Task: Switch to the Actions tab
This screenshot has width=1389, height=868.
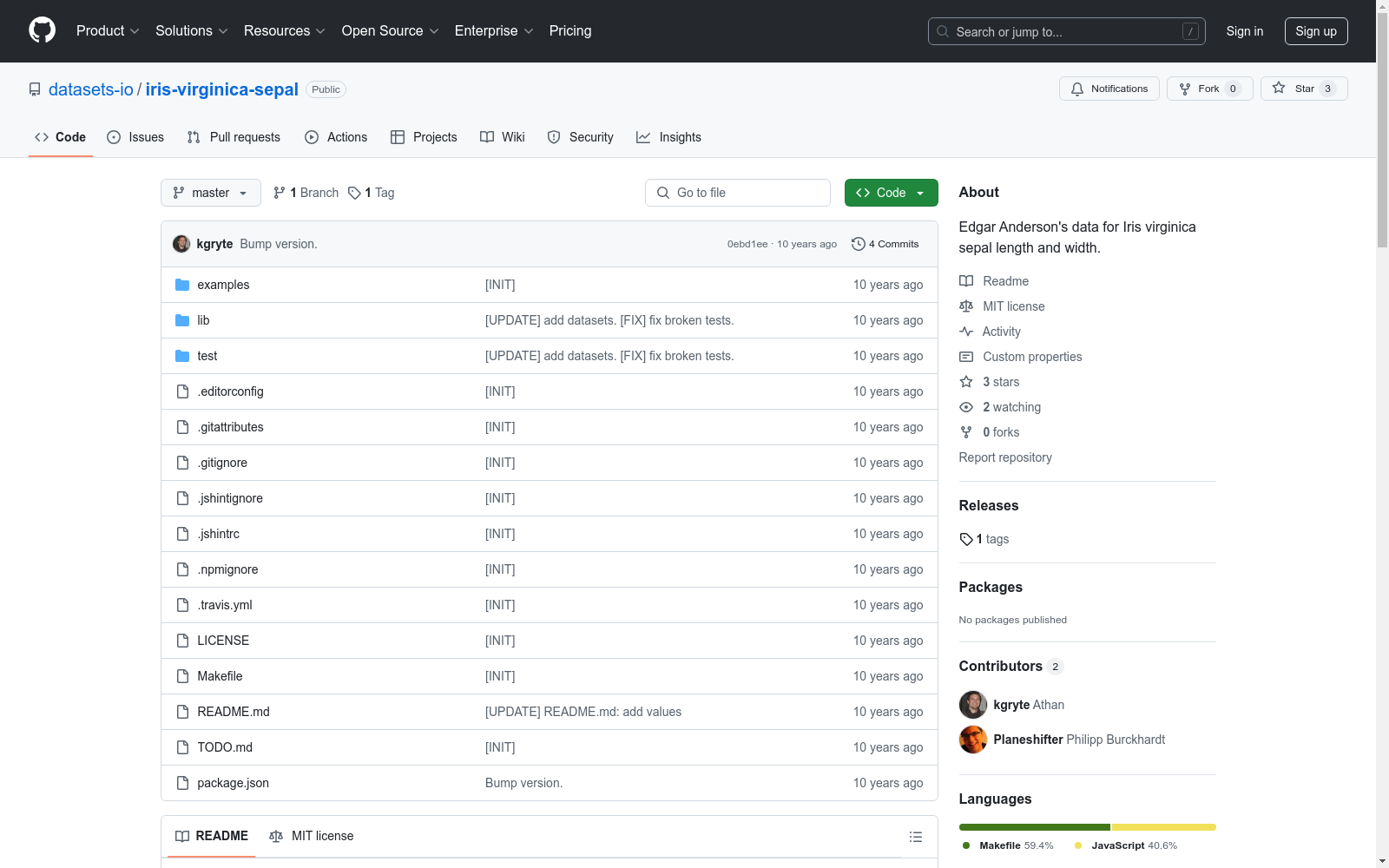Action: tap(336, 137)
